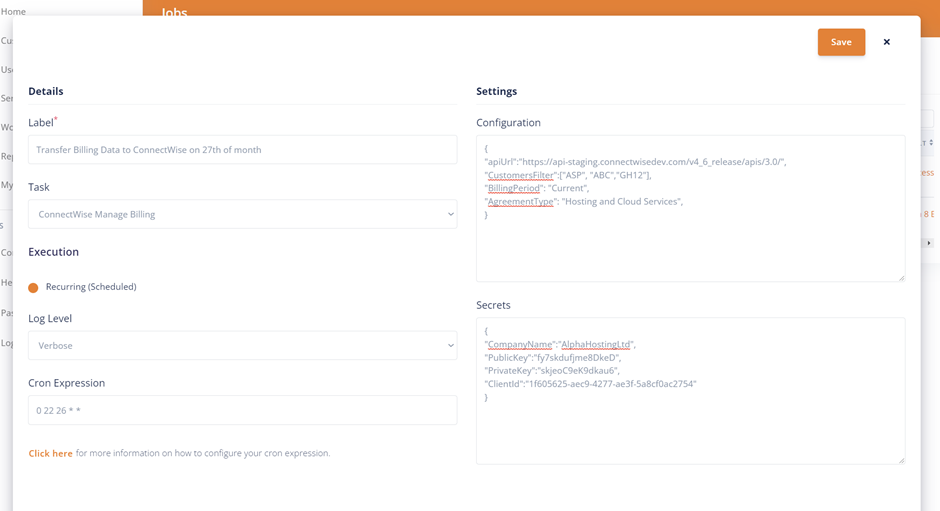This screenshot has height=511, width=940.
Task: Grab the Configuration box resize handle
Action: pos(901,277)
